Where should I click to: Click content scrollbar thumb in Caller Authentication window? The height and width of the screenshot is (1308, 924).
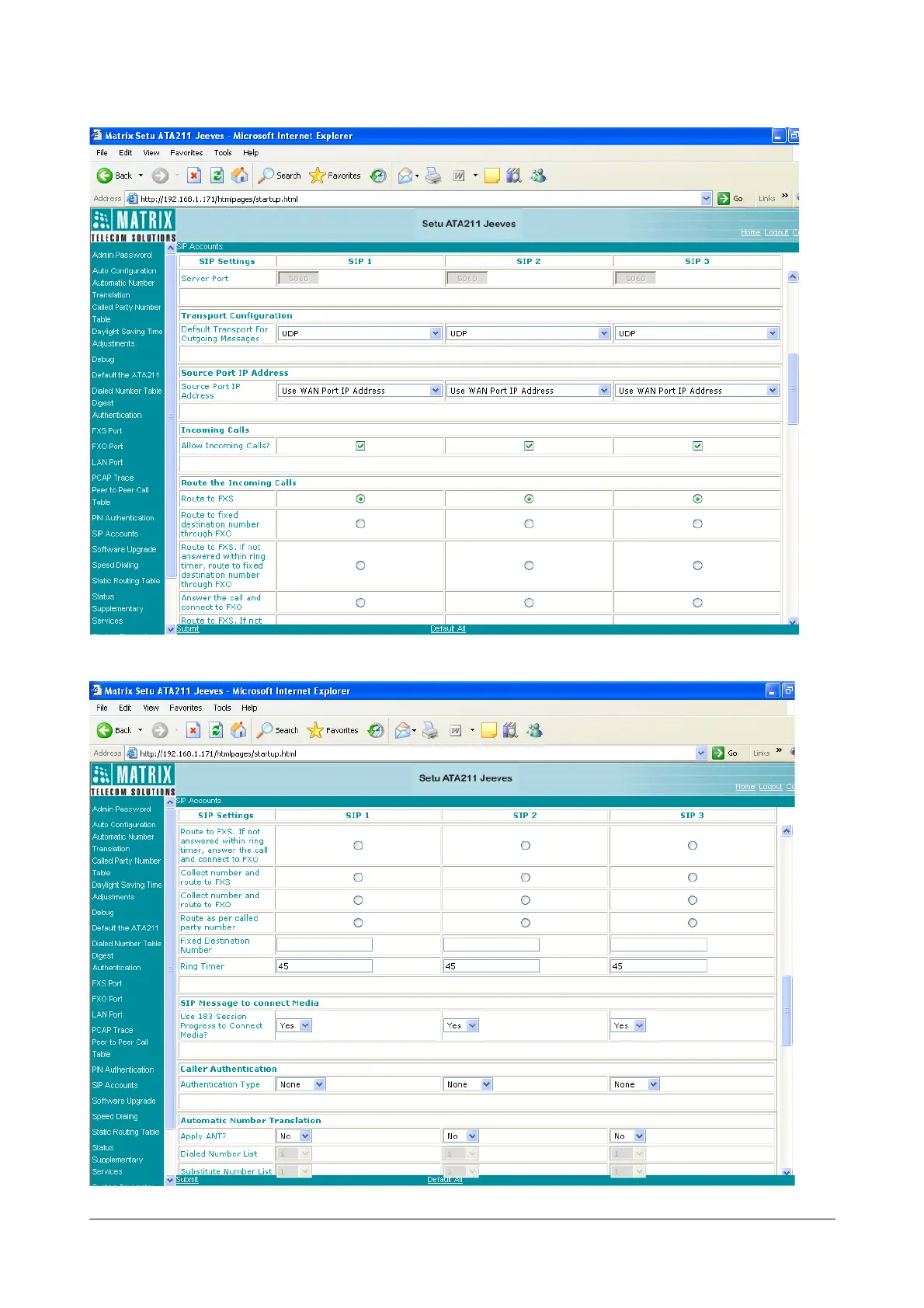click(787, 1011)
